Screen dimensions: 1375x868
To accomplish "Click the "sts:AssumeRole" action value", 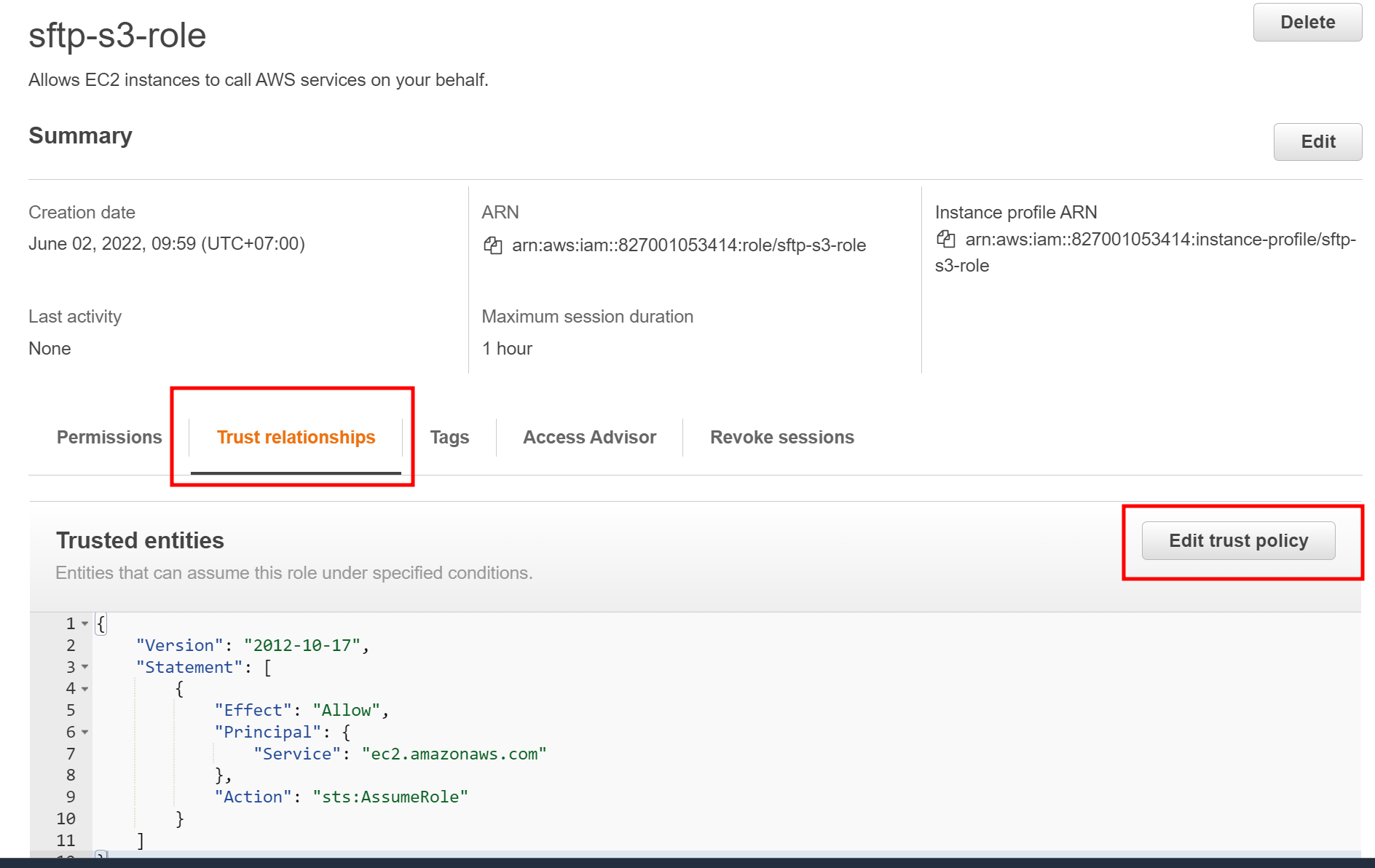I will (390, 797).
